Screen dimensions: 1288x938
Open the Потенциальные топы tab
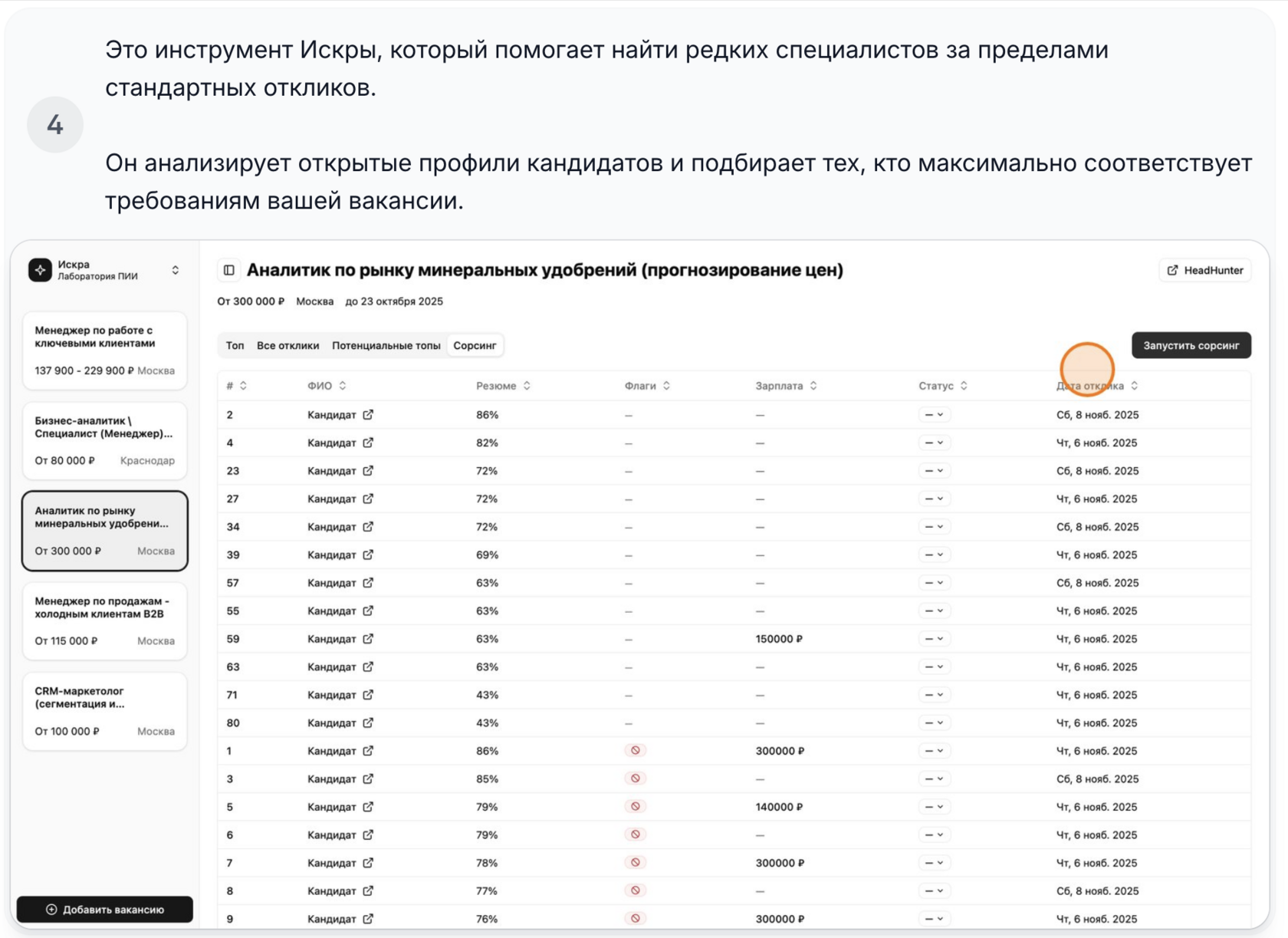pyautogui.click(x=386, y=346)
